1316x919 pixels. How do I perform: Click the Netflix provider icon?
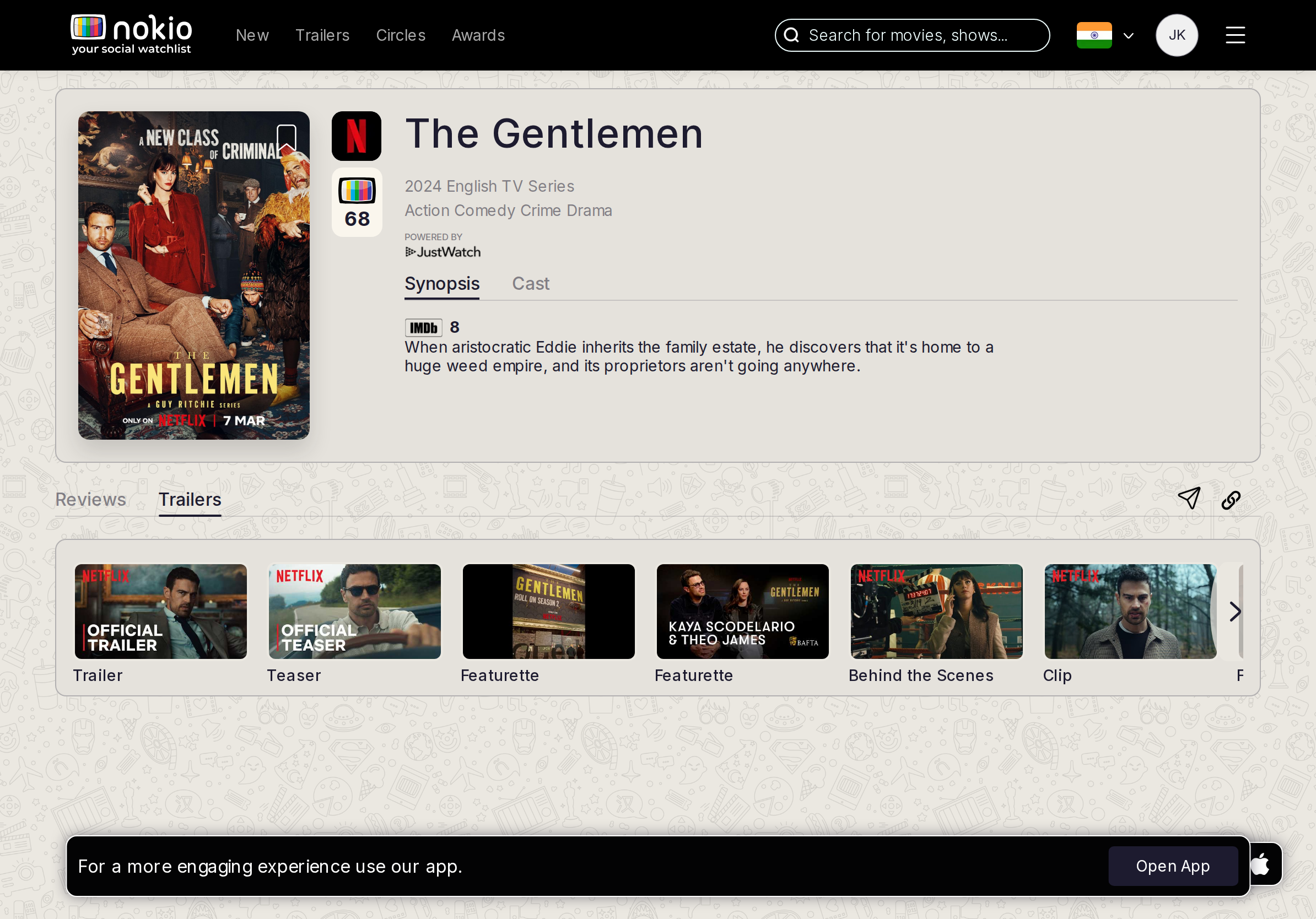point(357,136)
